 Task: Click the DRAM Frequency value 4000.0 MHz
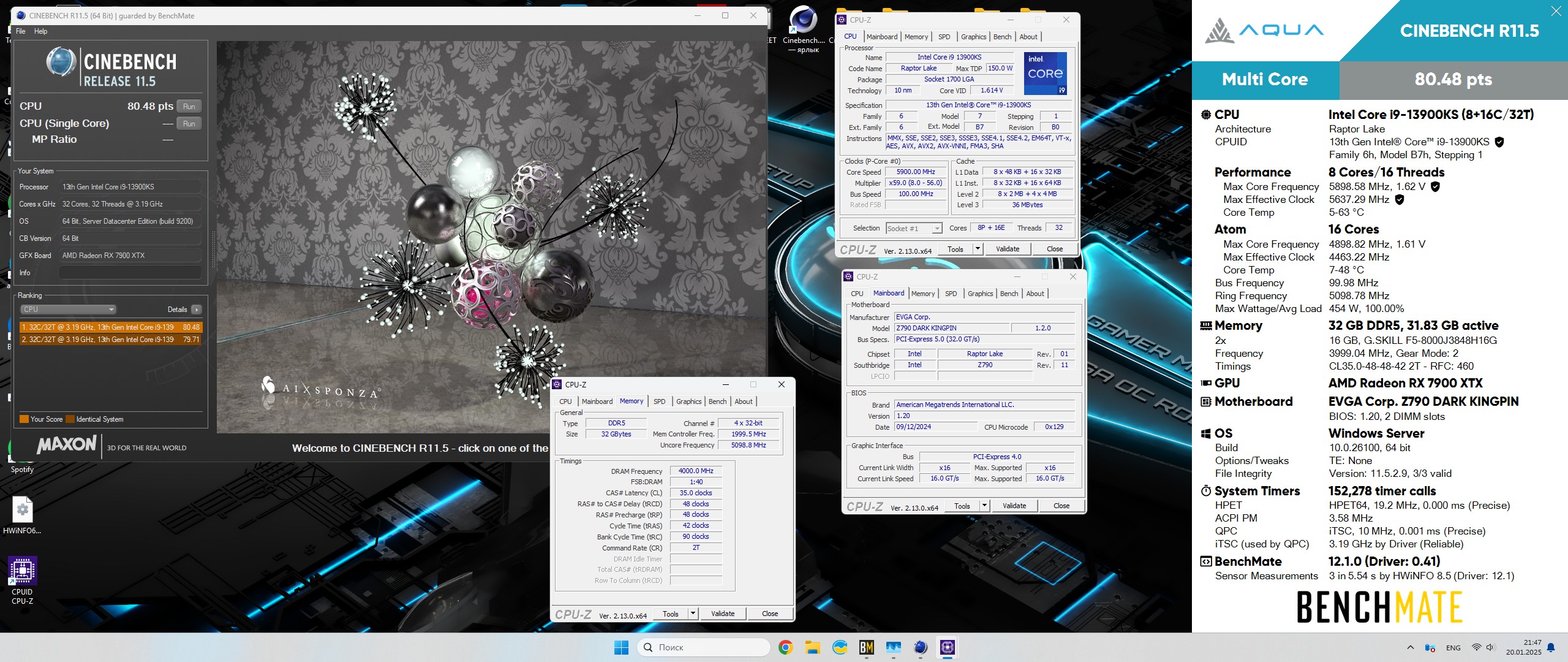[696, 471]
